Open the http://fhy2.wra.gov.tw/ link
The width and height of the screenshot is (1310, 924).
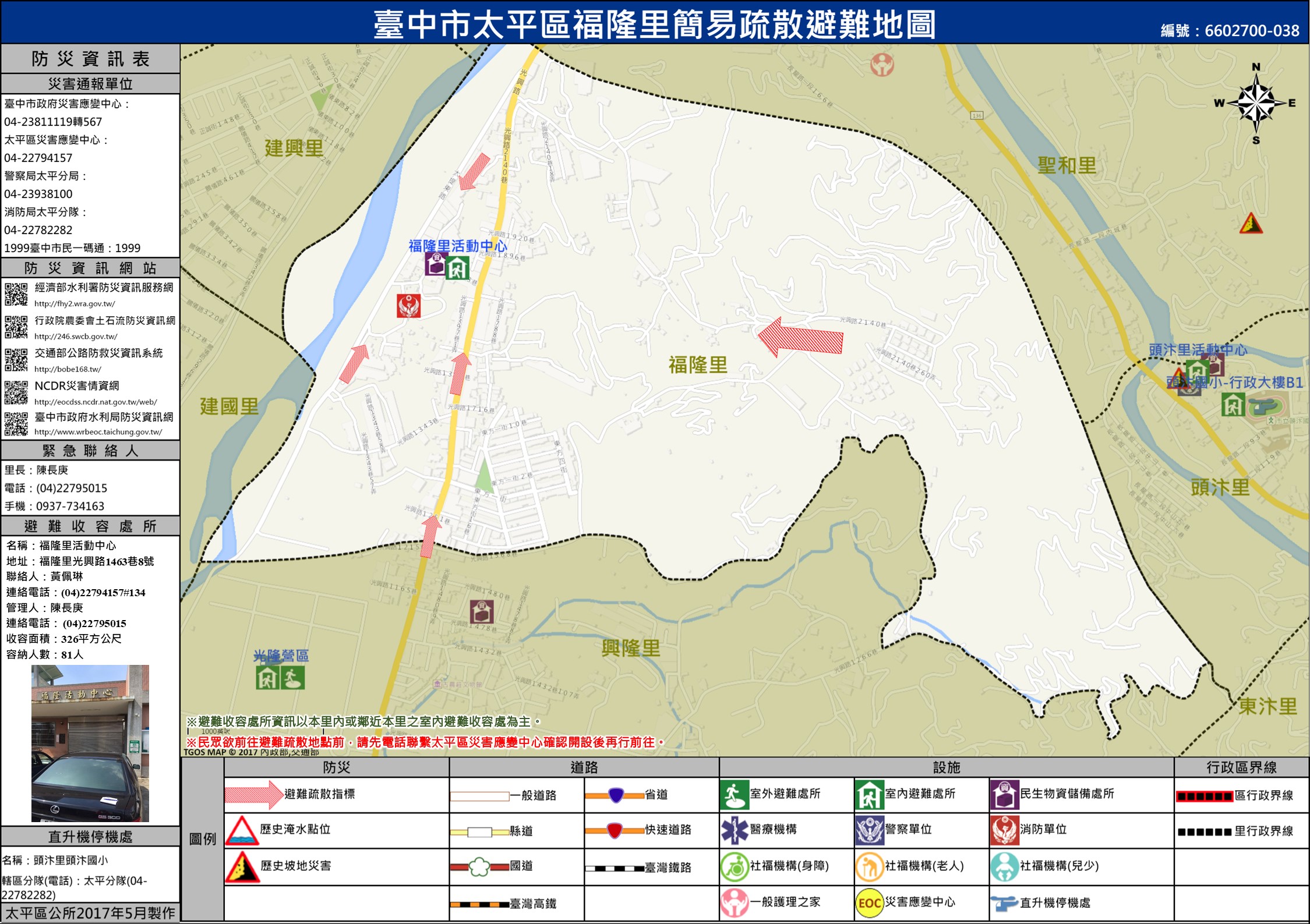[x=75, y=304]
